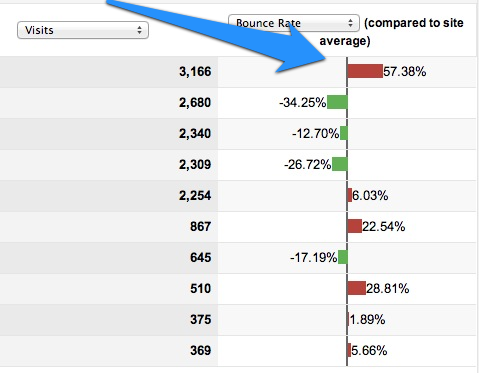Screen dimensions: 479x373
Task: Click the 2,680 visits value
Action: tap(195, 102)
